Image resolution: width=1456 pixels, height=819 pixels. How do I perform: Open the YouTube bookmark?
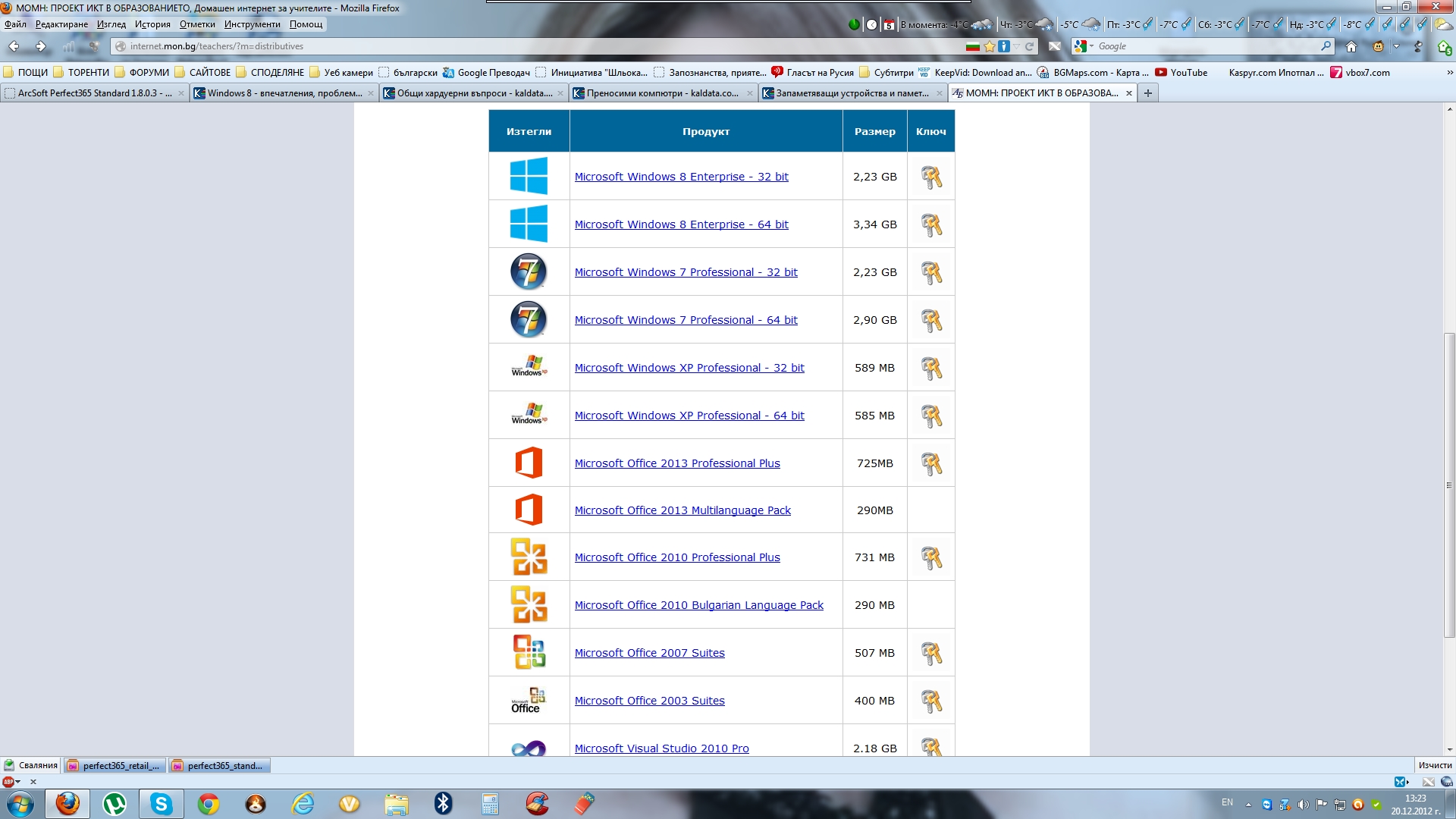1181,73
